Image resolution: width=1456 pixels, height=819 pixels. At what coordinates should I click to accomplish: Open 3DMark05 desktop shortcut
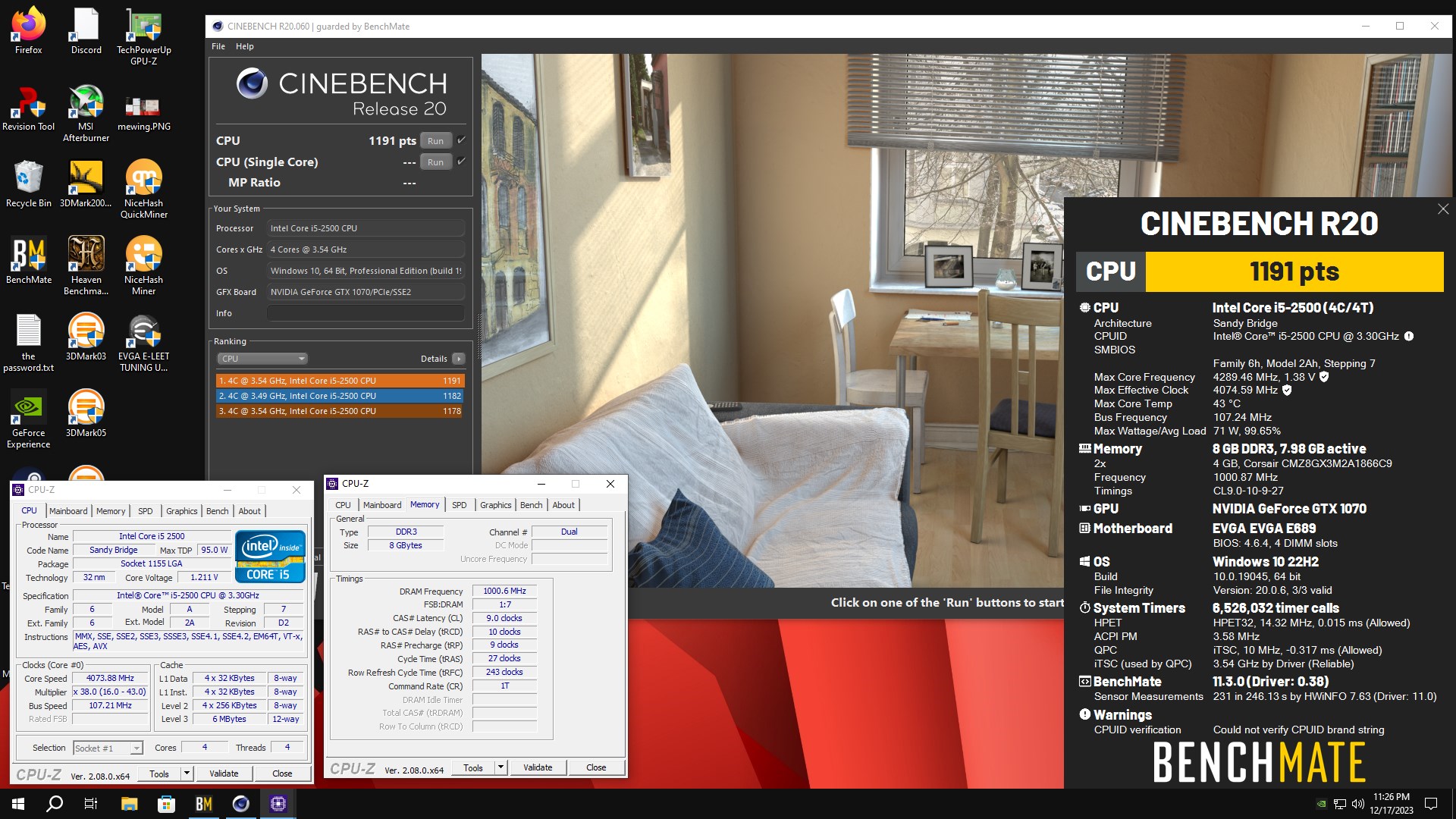[x=86, y=415]
